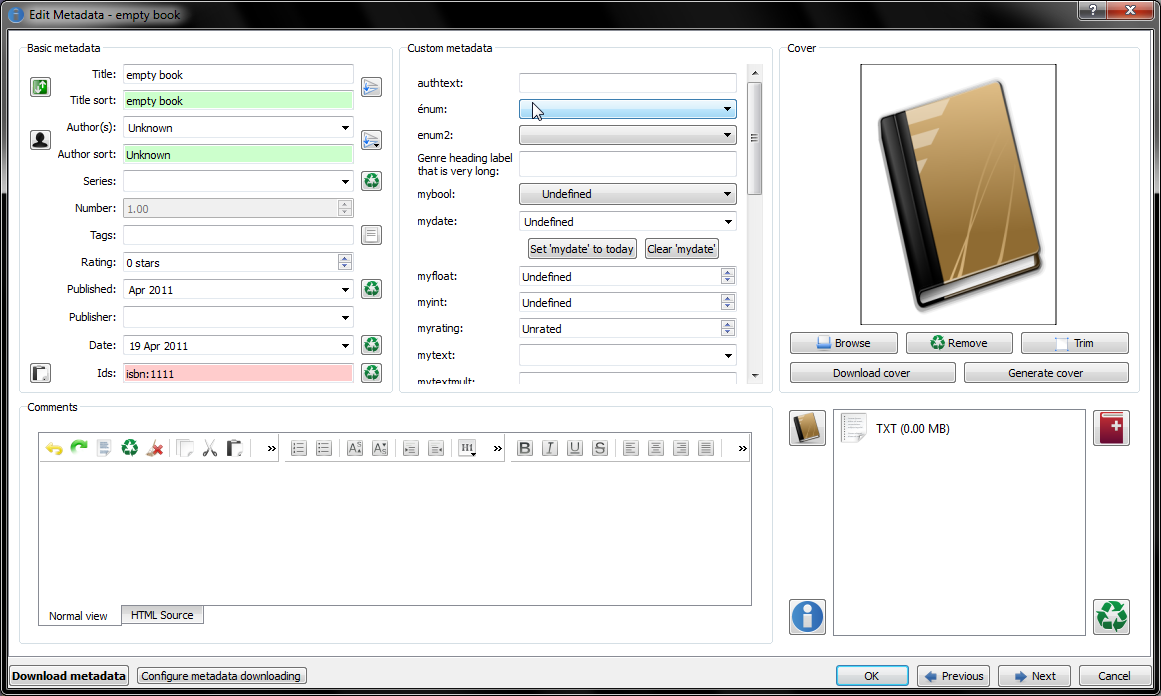Open the enum2 combo box
1161x696 pixels.
tap(628, 135)
